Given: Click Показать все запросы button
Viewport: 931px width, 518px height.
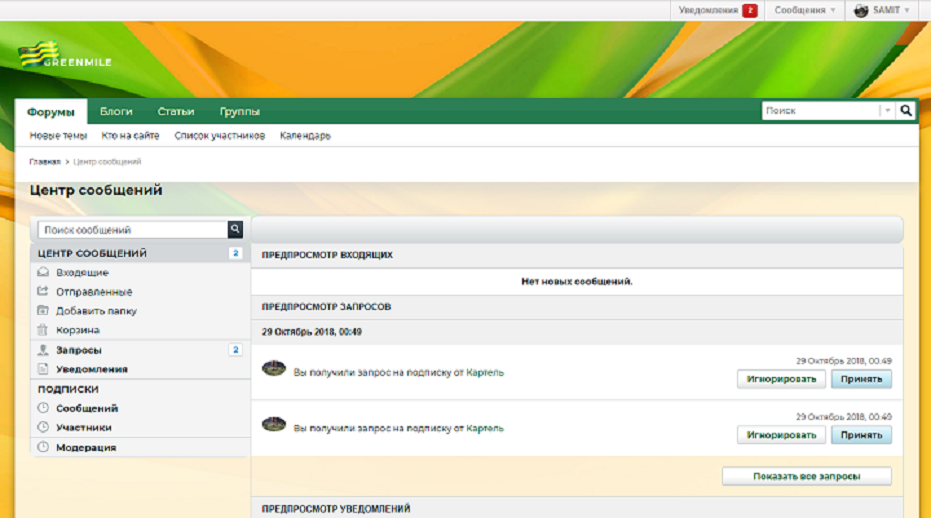Looking at the screenshot, I should [806, 476].
